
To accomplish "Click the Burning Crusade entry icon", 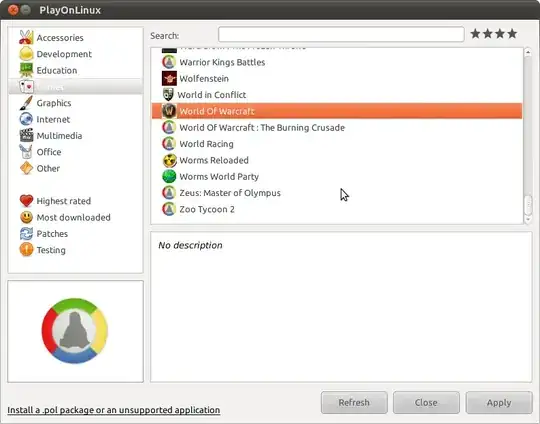I will tap(169, 127).
